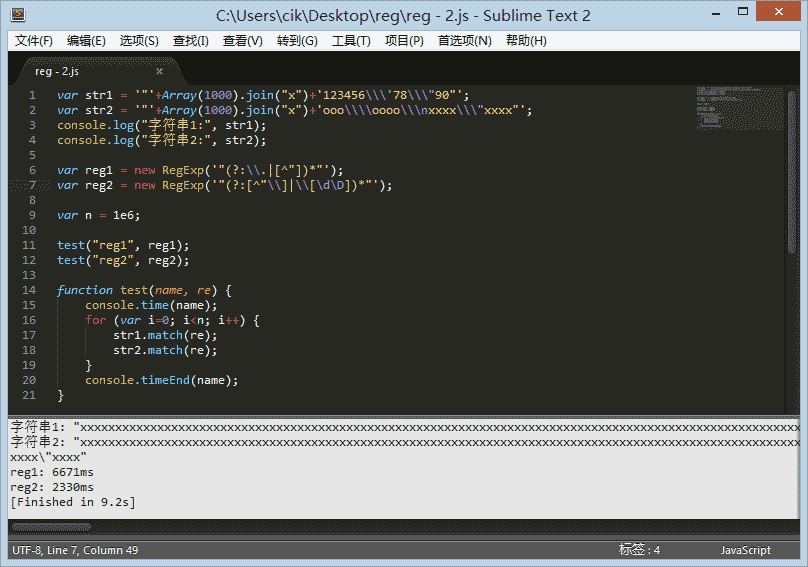Open the 文件(F) menu
Viewport: 808px width, 567px height.
pyautogui.click(x=34, y=41)
